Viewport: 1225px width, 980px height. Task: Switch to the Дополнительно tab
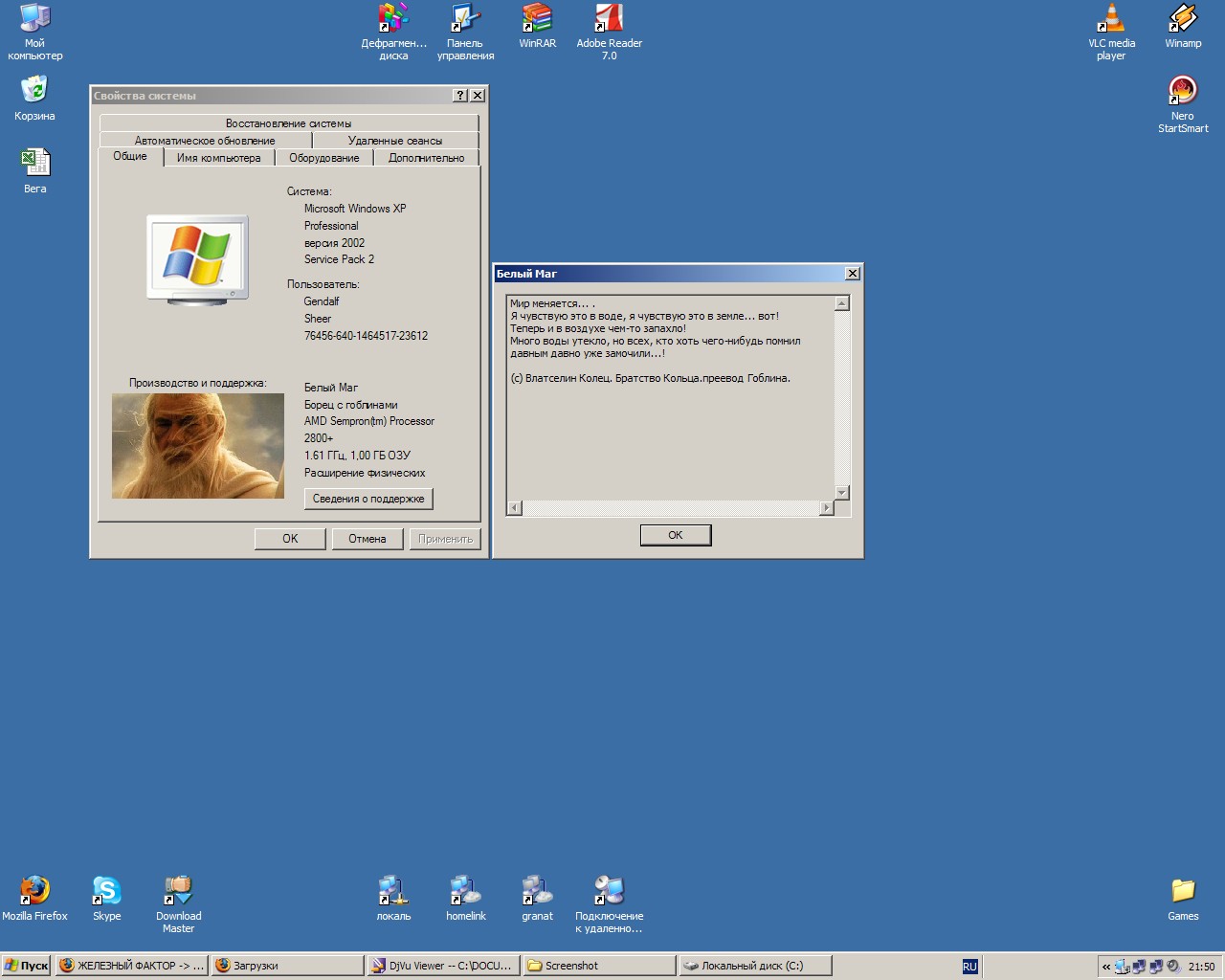point(427,158)
